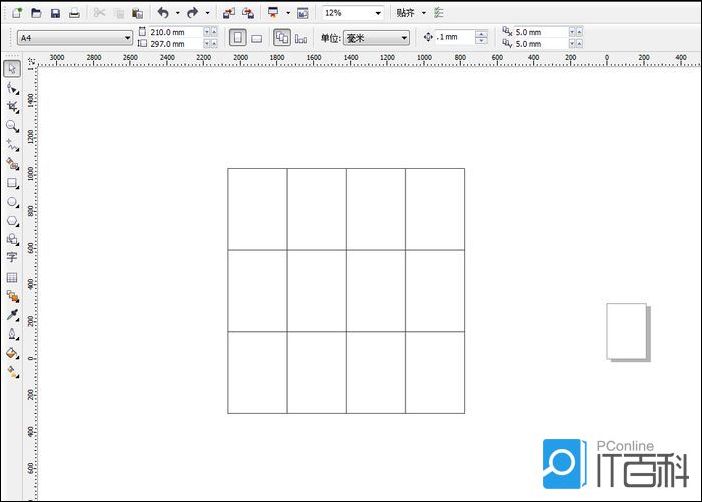Select the Pick tool in the toolbox

pyautogui.click(x=12, y=69)
